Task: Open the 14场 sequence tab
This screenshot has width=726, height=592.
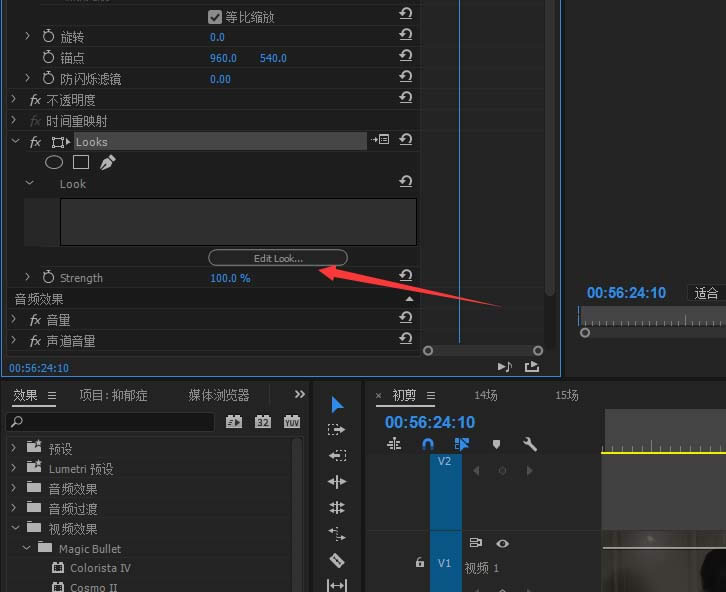Action: (x=485, y=396)
